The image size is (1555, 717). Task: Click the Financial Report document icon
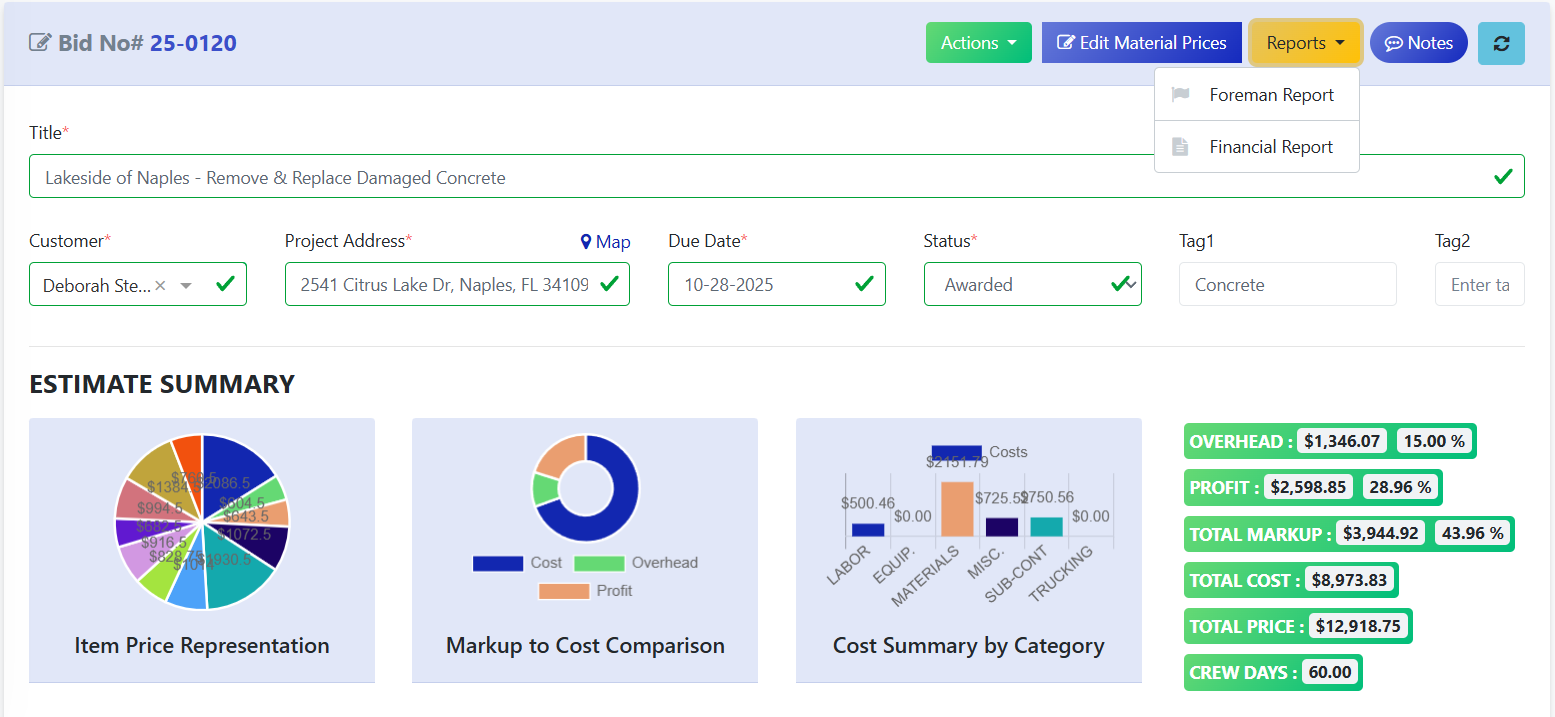(1181, 146)
